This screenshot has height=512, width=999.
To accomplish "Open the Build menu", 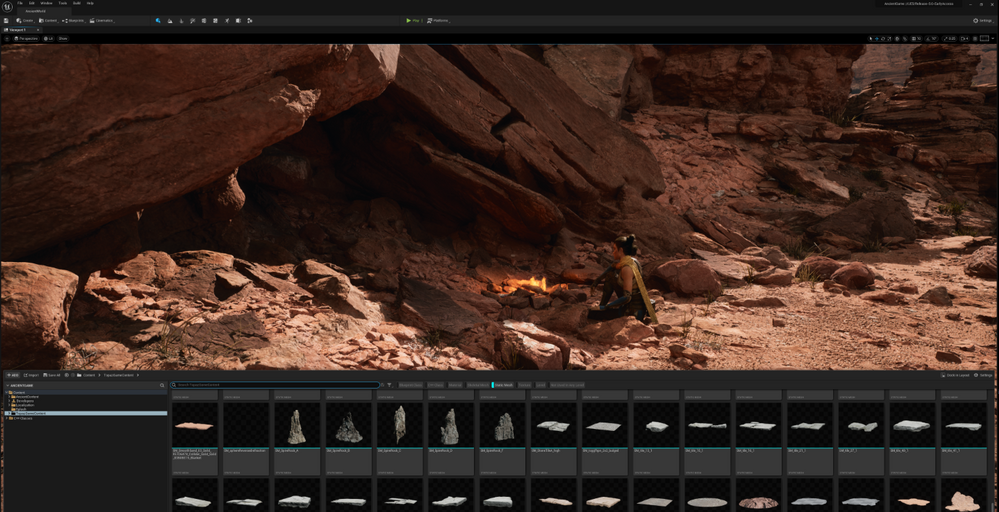I will tap(76, 3).
